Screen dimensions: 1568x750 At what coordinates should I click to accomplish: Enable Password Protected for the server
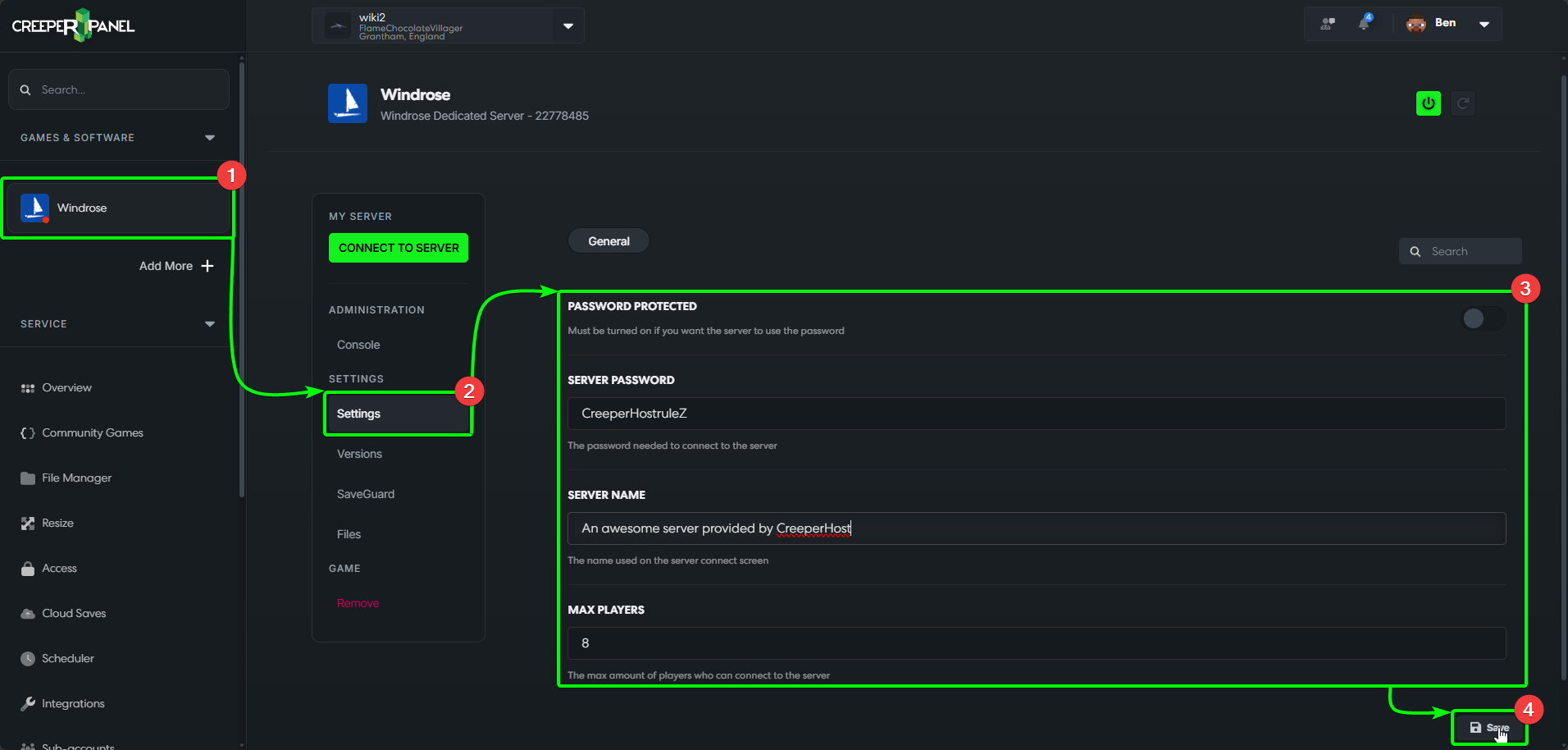coord(1483,318)
